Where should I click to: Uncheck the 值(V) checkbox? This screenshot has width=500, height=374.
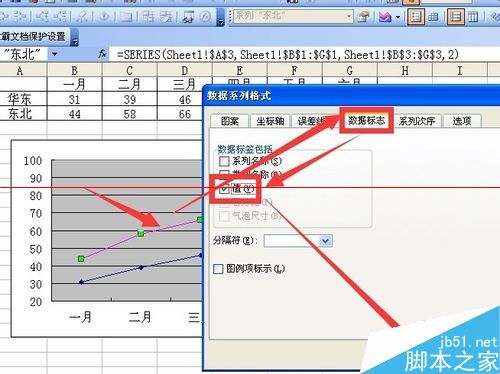pyautogui.click(x=224, y=189)
